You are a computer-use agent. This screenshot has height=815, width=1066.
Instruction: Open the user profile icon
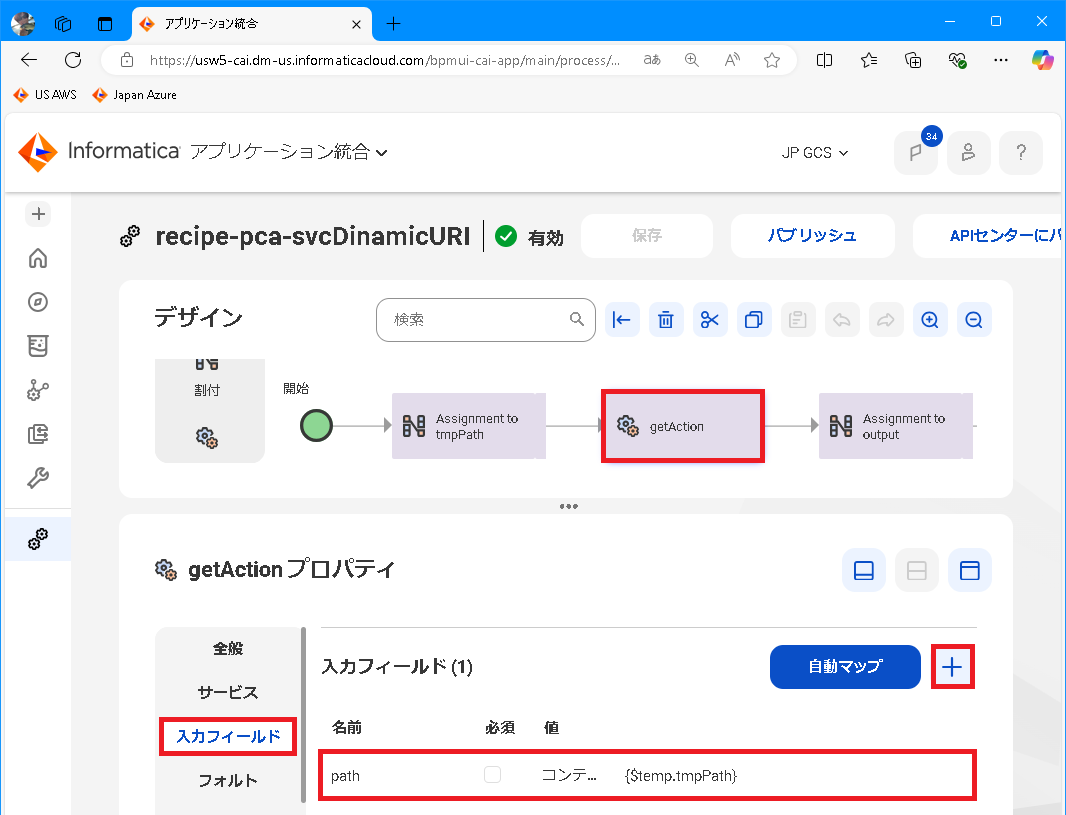[x=968, y=152]
